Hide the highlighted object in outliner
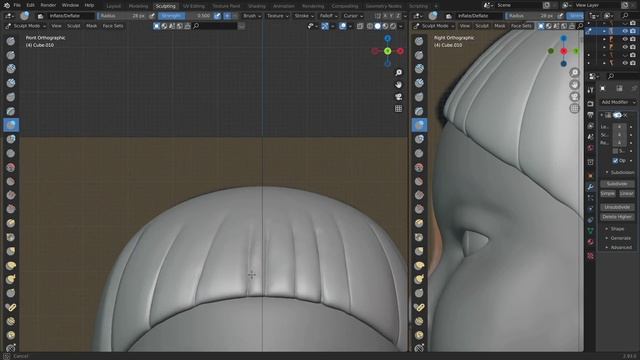Screen dimensions: 640x360 pyautogui.click(x=625, y=31)
